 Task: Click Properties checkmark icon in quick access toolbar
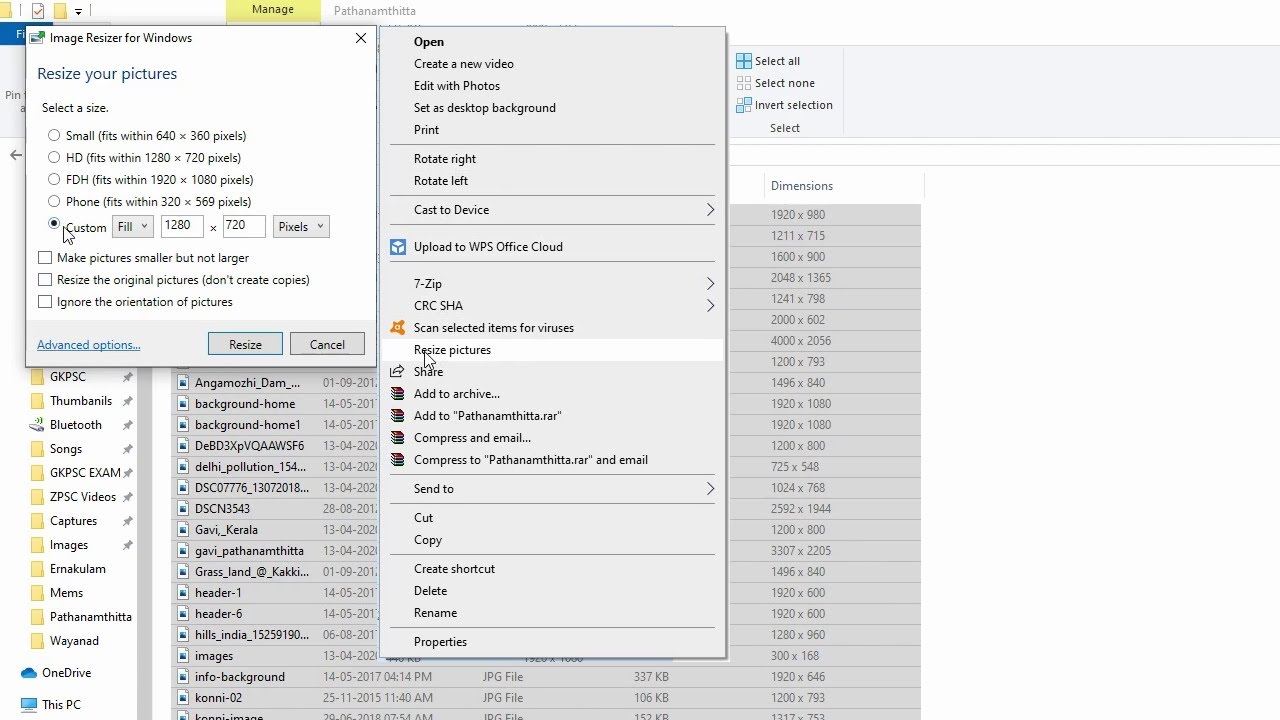coord(38,11)
